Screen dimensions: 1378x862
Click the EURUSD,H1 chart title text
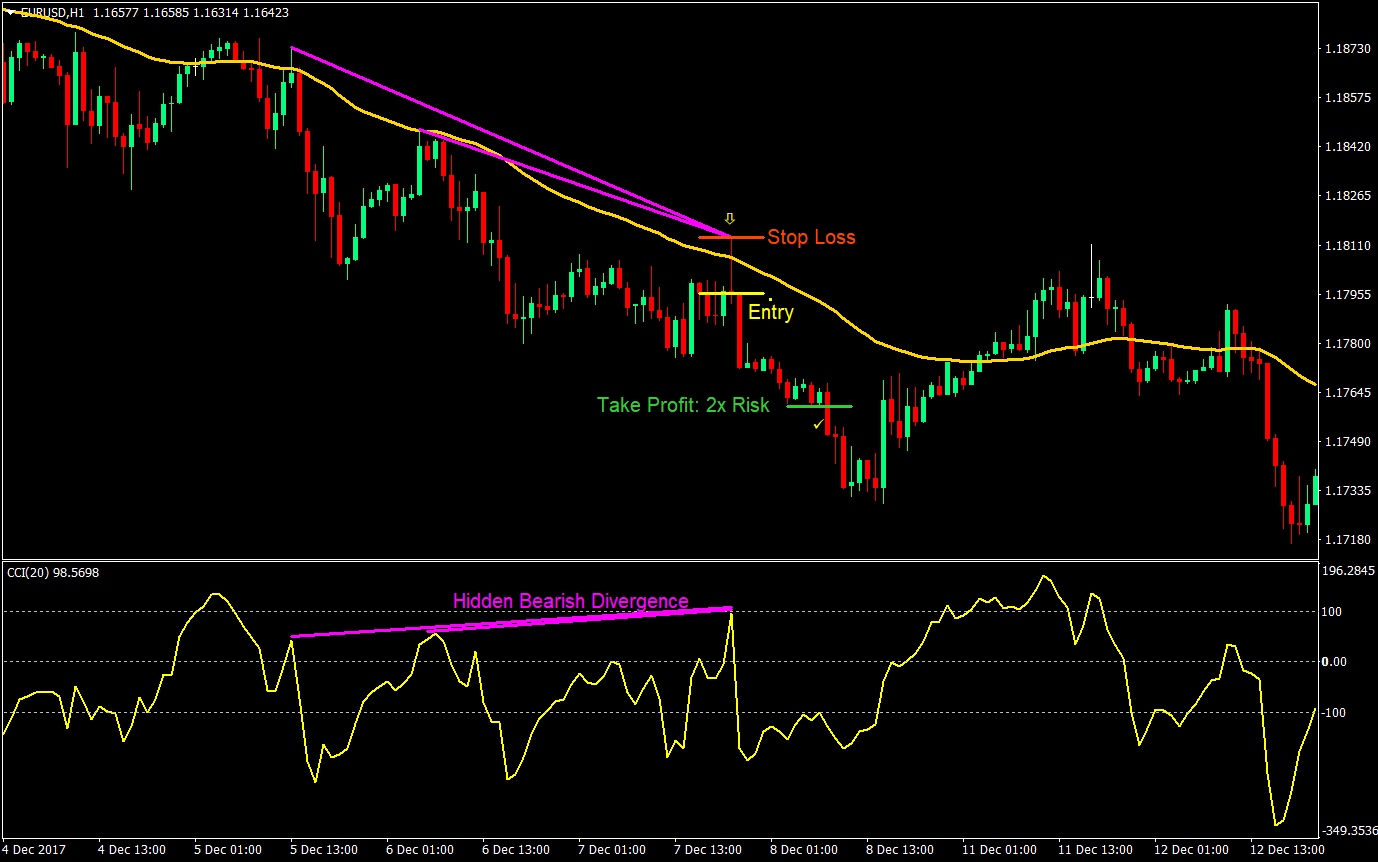[52, 13]
